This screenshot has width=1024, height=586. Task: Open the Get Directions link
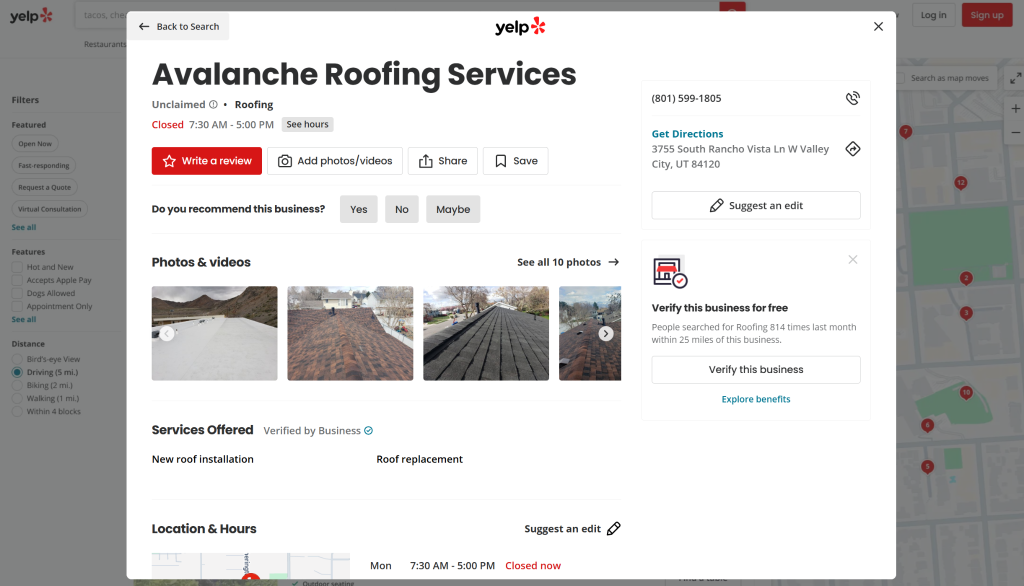687,134
